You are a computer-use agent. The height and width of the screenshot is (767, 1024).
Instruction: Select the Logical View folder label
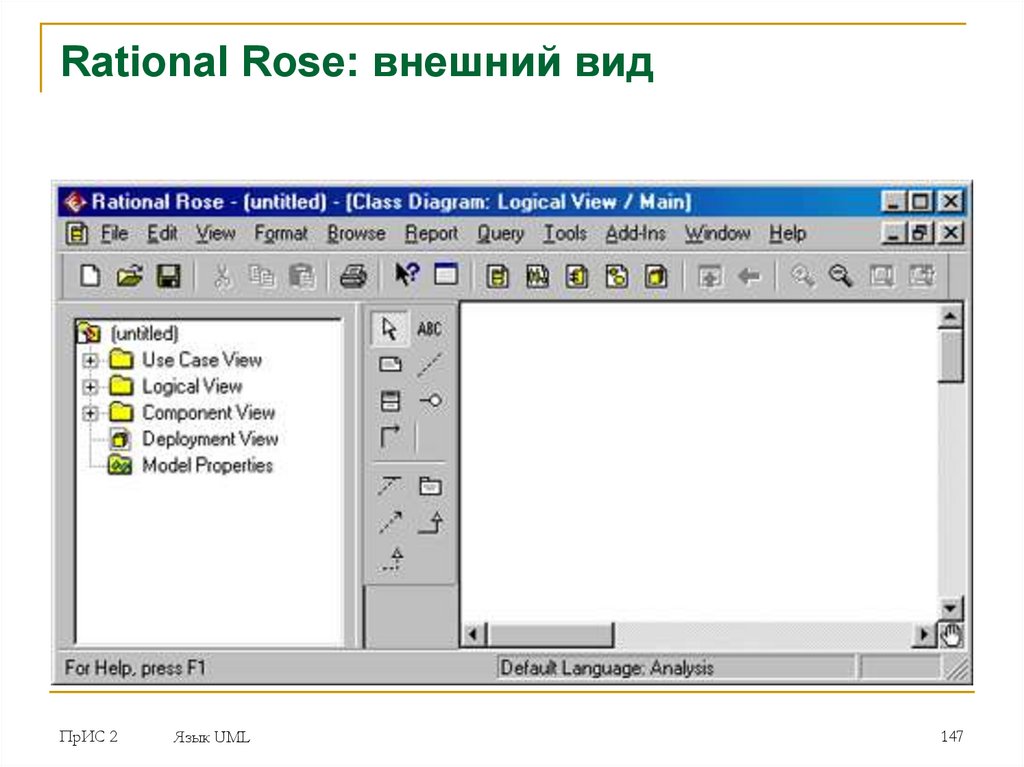click(192, 387)
